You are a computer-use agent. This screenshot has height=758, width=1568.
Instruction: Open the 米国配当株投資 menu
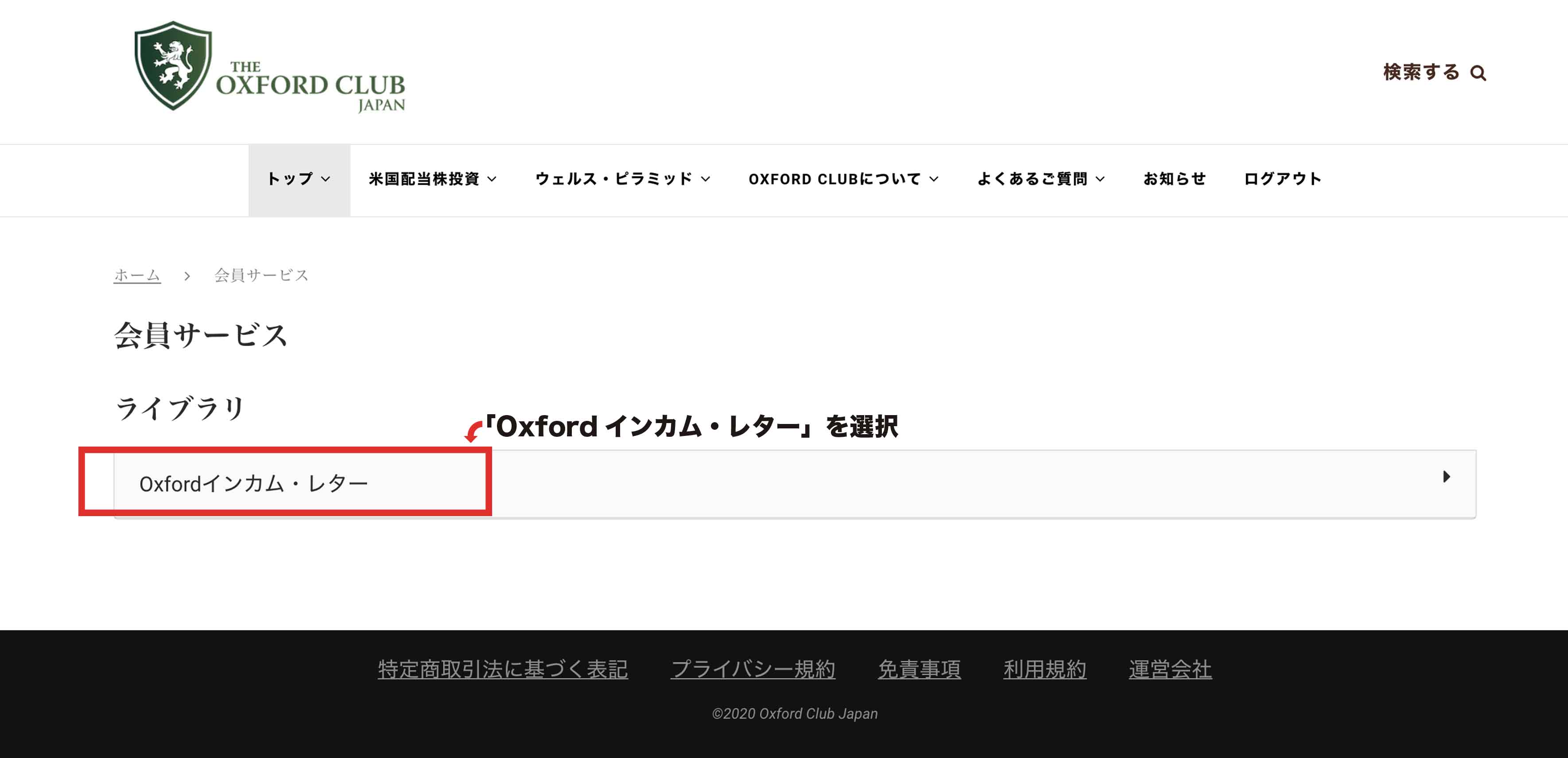tap(424, 179)
